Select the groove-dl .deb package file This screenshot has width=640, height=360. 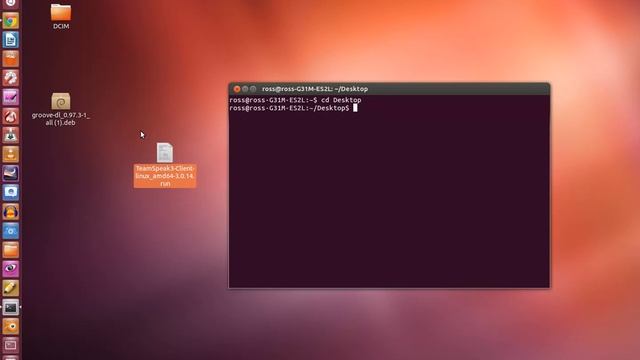click(61, 101)
